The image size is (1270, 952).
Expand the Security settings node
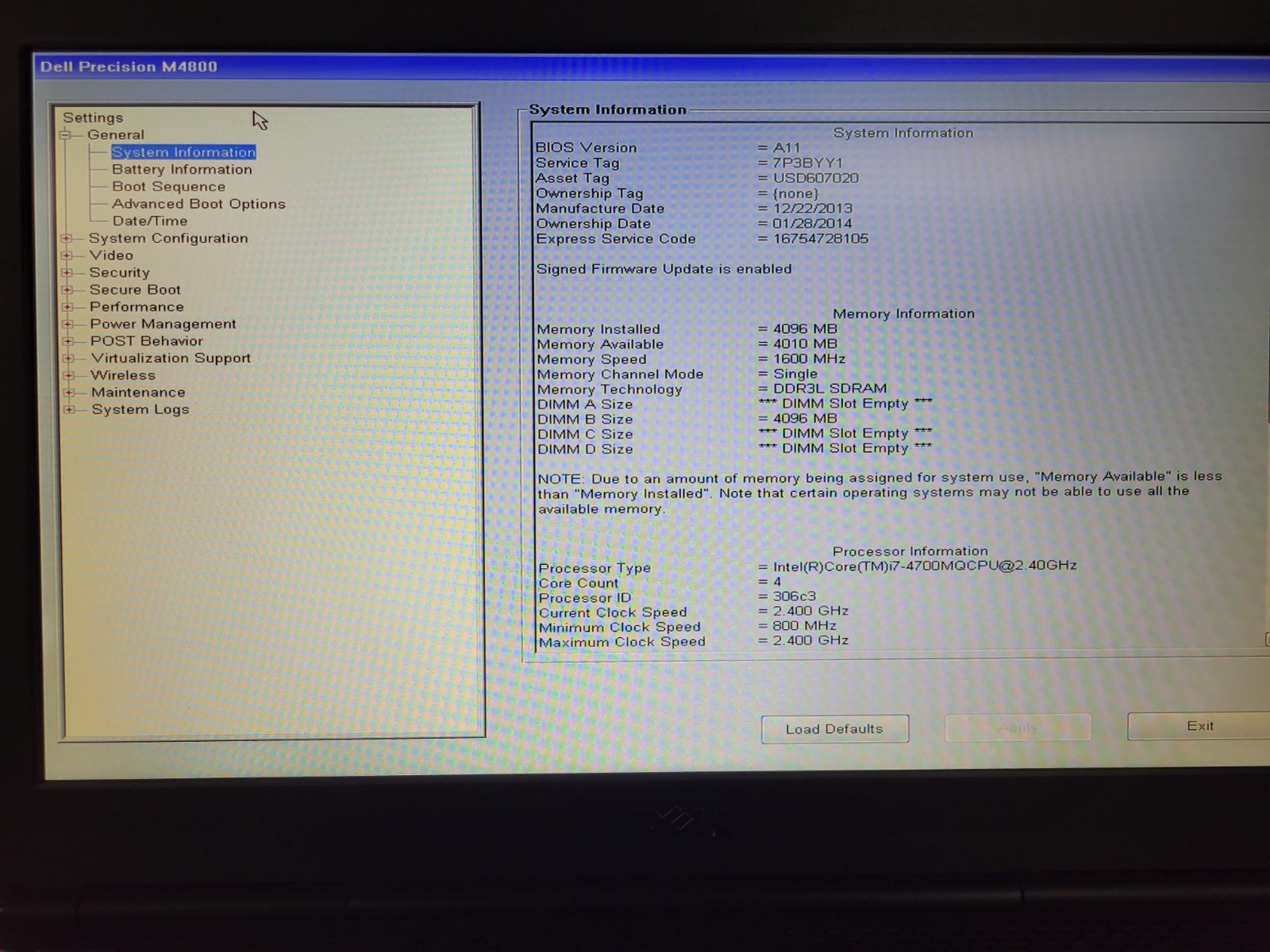pos(67,273)
